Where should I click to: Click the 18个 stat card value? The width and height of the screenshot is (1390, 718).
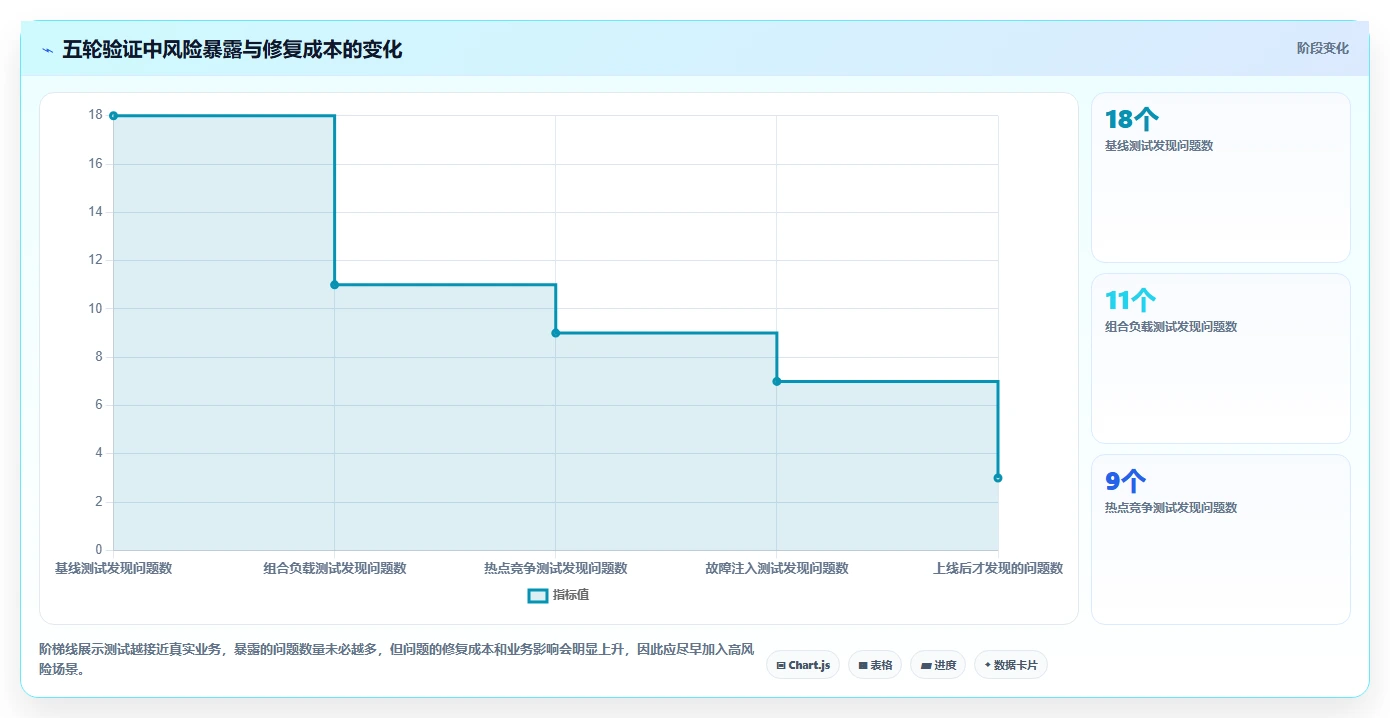(x=1132, y=120)
